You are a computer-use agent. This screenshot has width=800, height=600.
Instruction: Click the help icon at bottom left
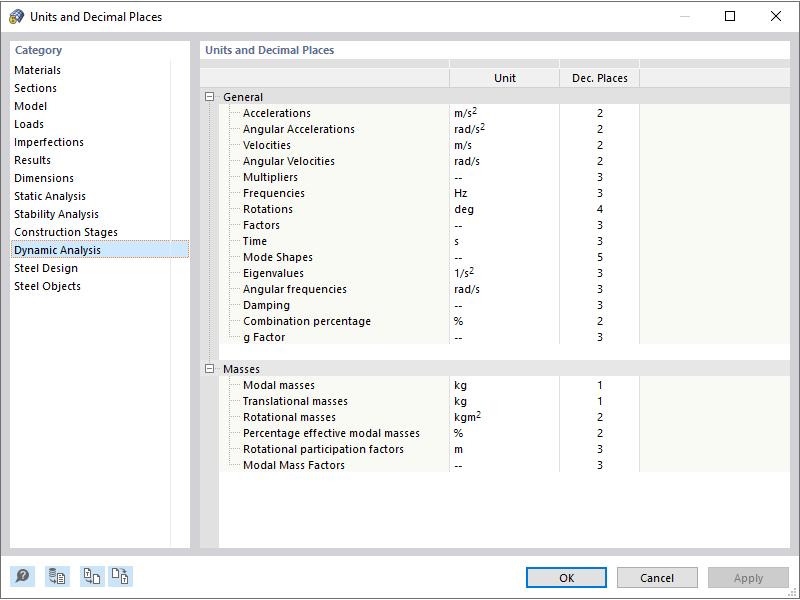[22, 576]
